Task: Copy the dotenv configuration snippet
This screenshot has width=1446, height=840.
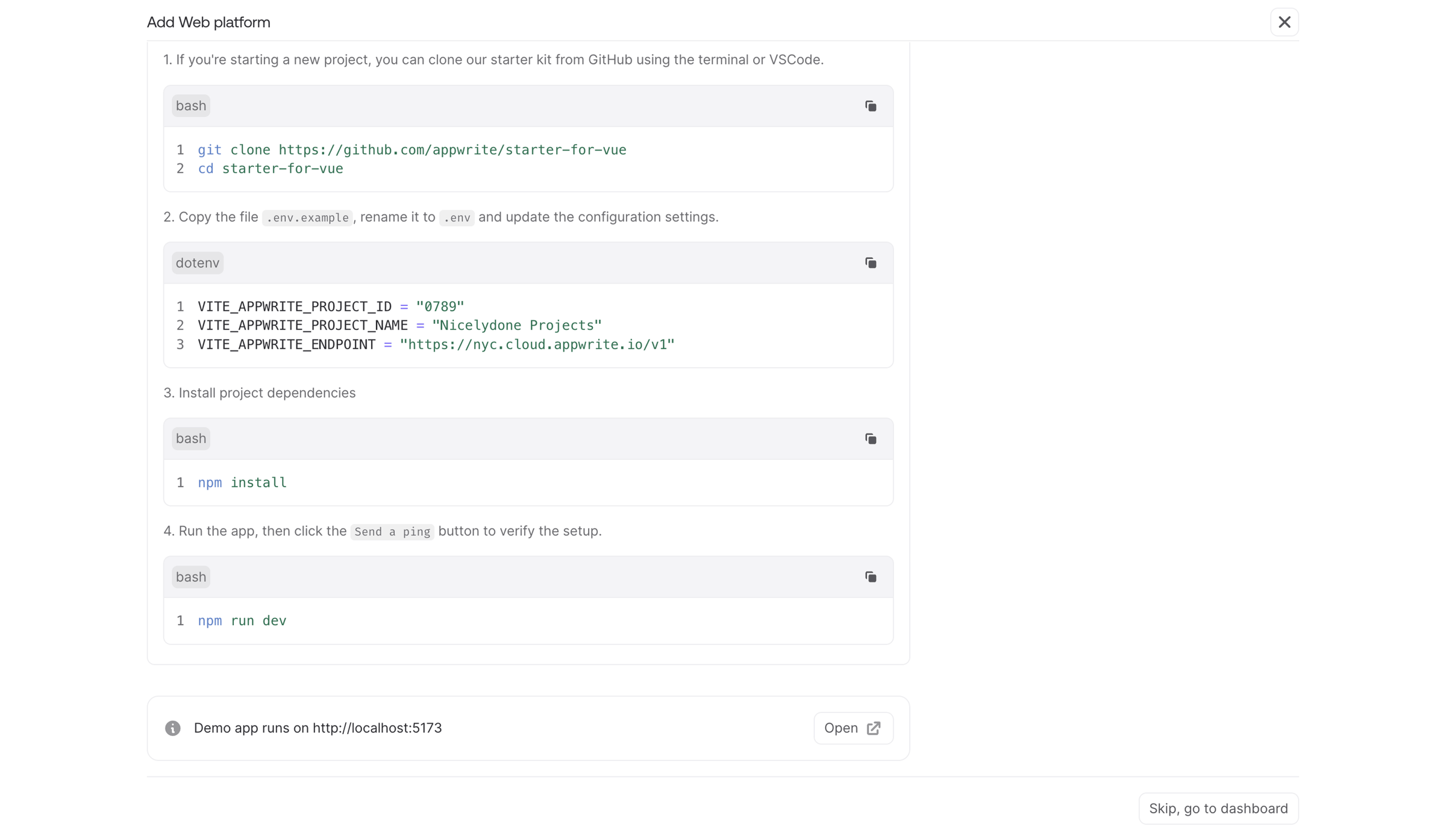Action: [871, 263]
